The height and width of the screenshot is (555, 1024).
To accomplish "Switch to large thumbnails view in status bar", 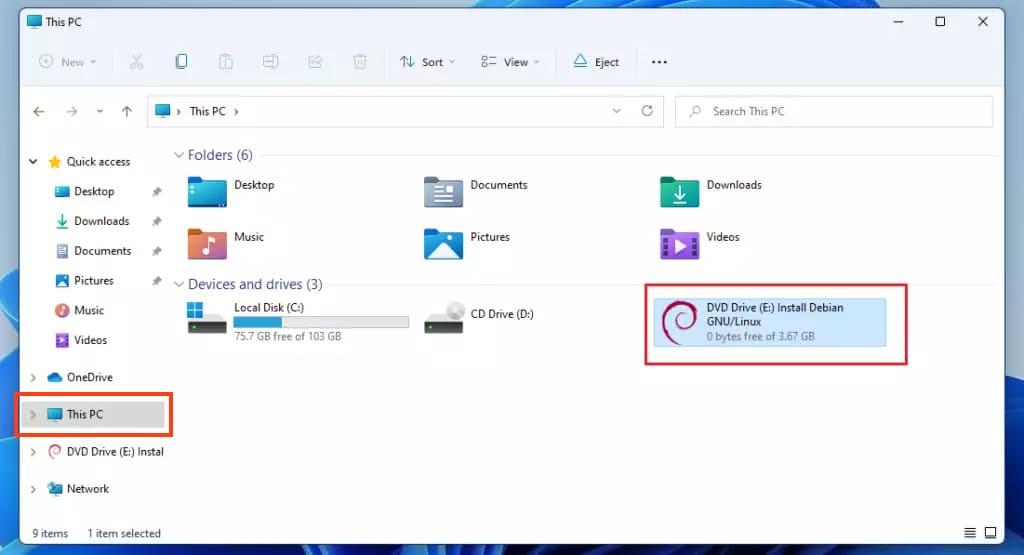I will (991, 532).
